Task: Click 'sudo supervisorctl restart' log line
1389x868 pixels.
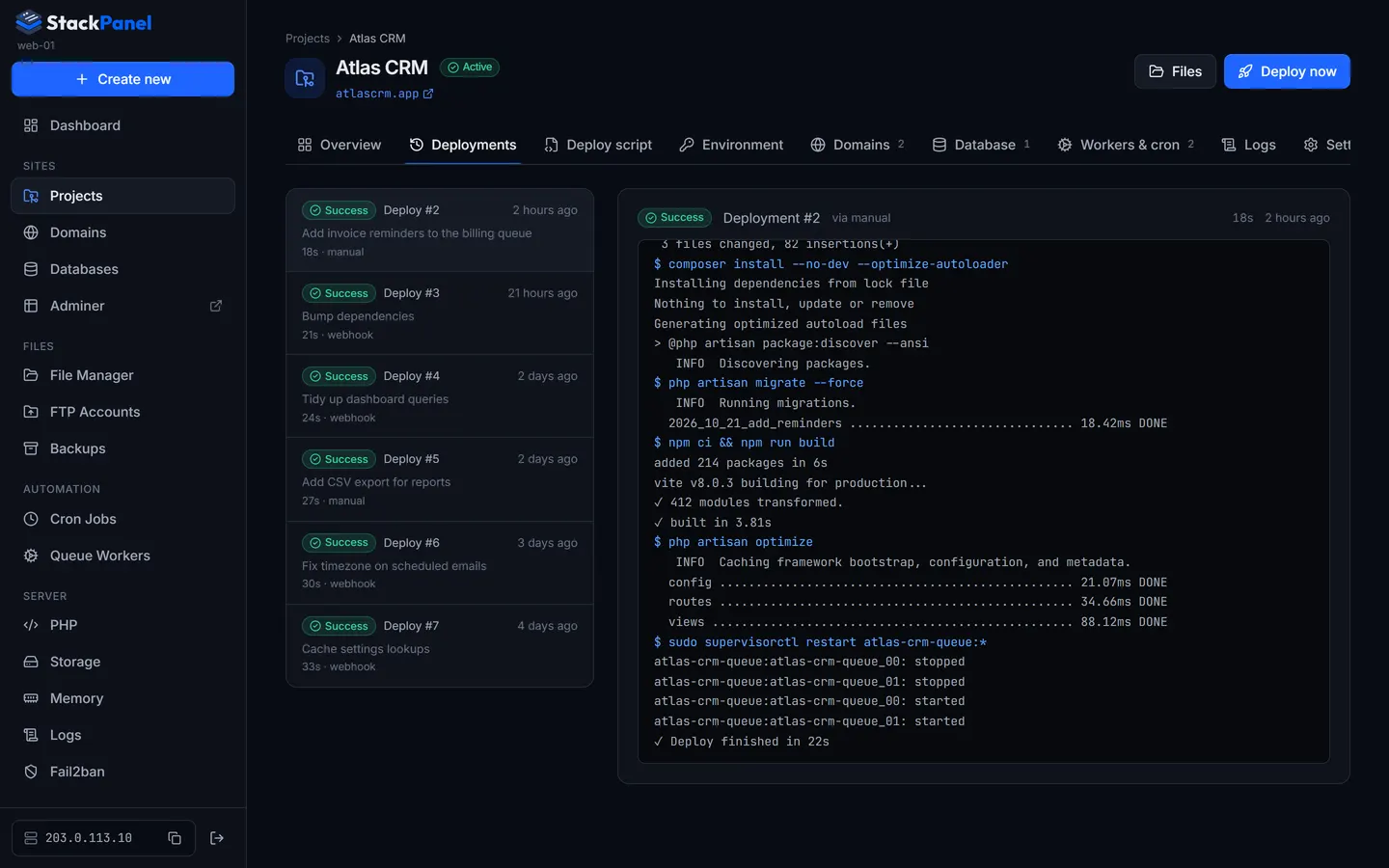Action: click(820, 642)
